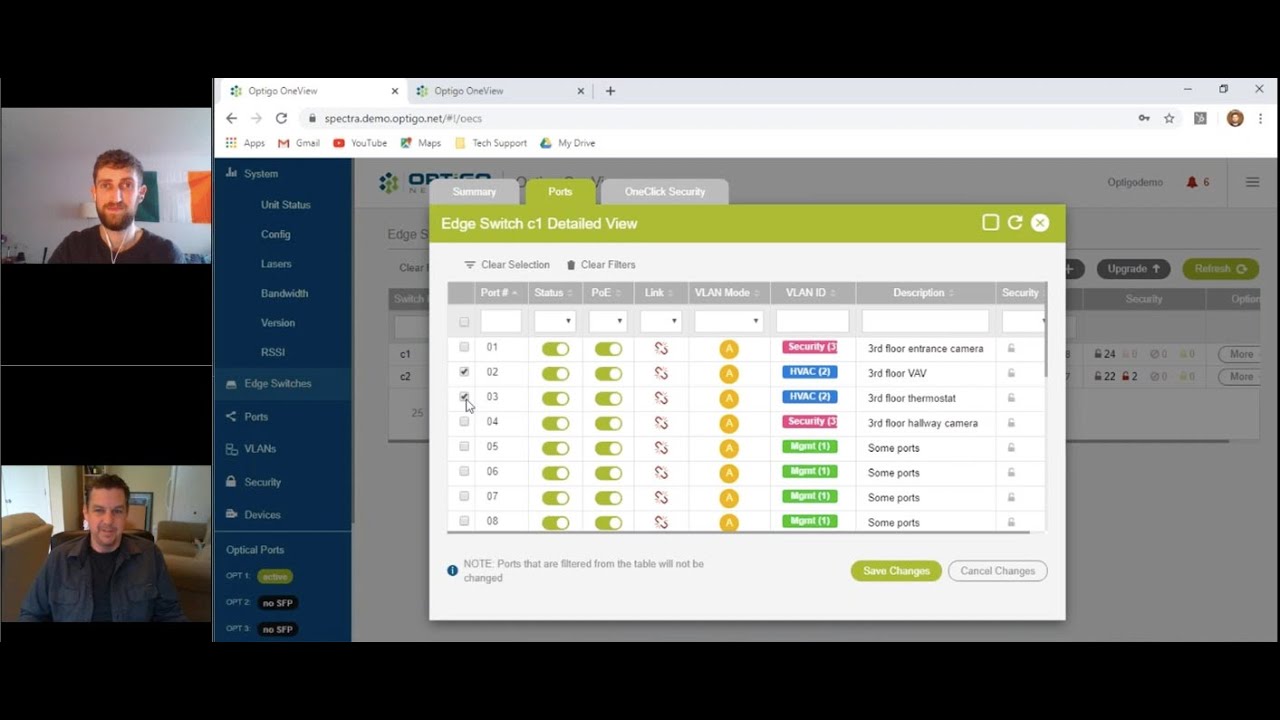Click the refresh icon in dialog header
The width and height of the screenshot is (1280, 720).
coord(1015,223)
